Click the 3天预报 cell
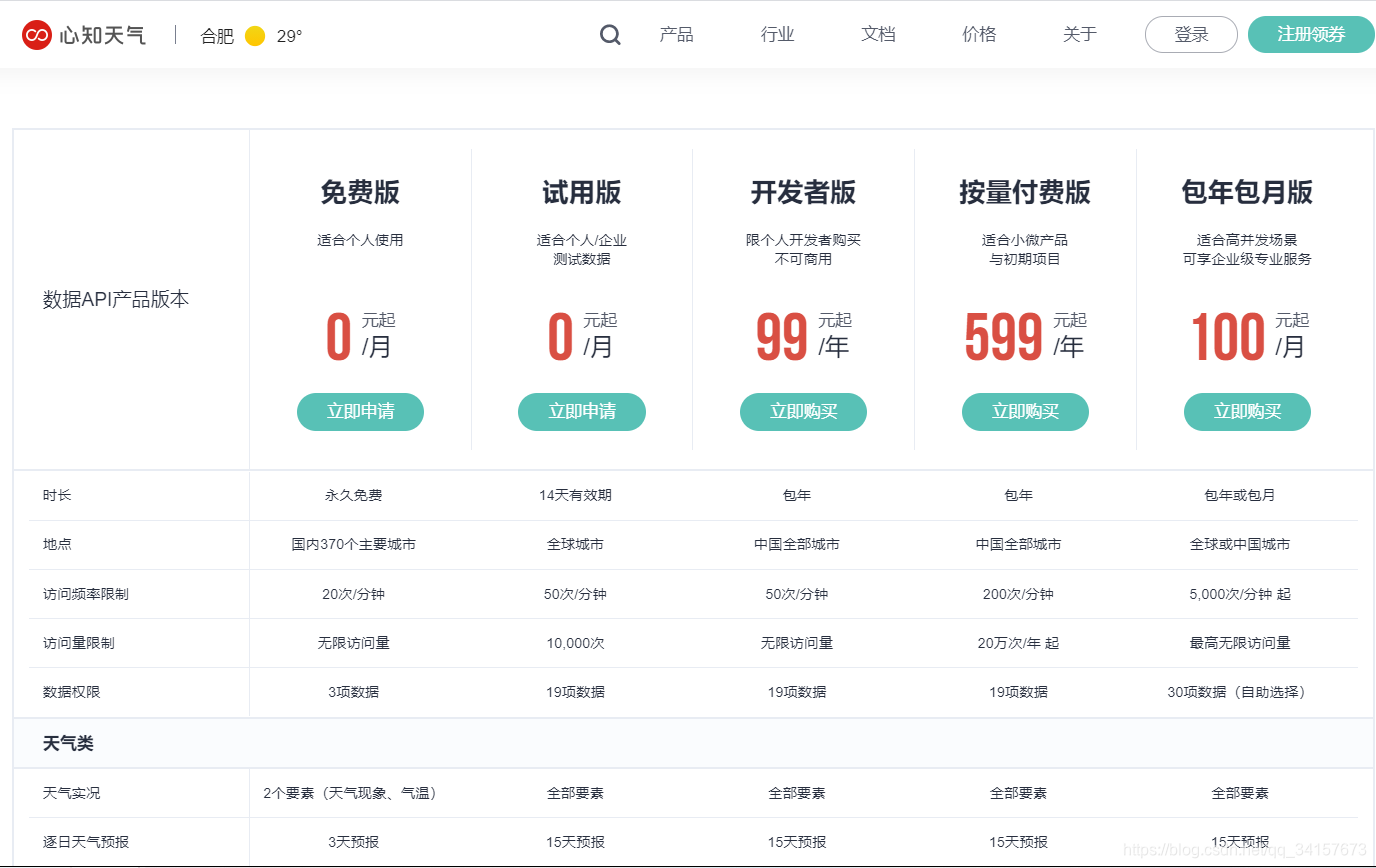The image size is (1376, 868). (x=353, y=842)
